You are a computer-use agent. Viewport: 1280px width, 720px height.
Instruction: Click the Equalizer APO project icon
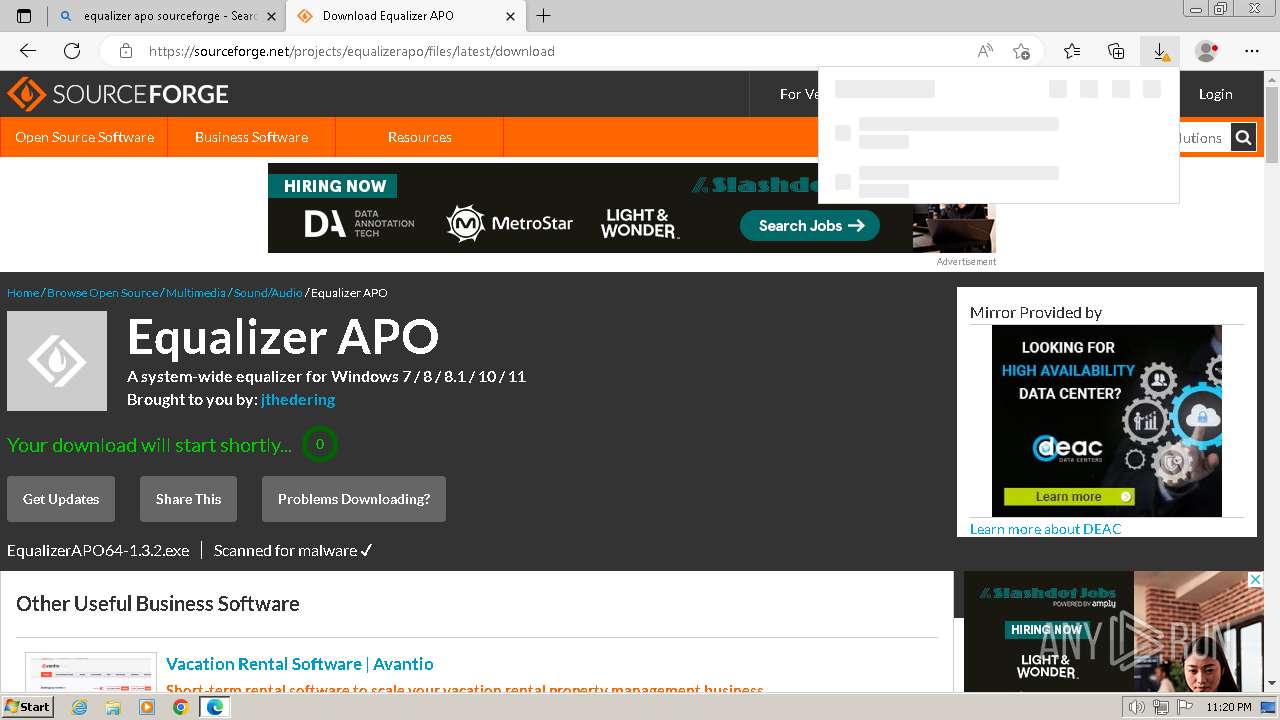57,361
